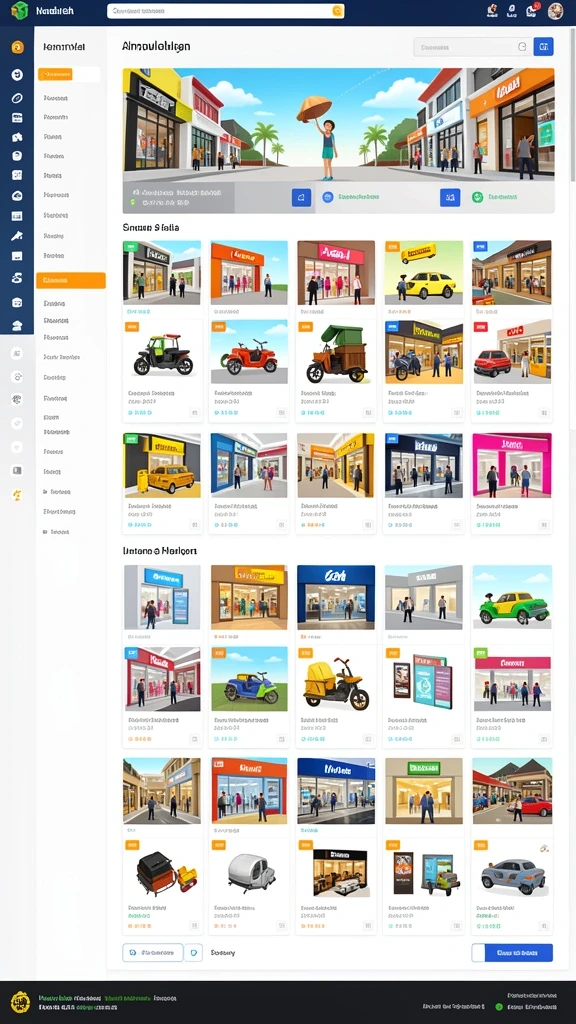Click the green circle icon on banner bar

[477, 197]
